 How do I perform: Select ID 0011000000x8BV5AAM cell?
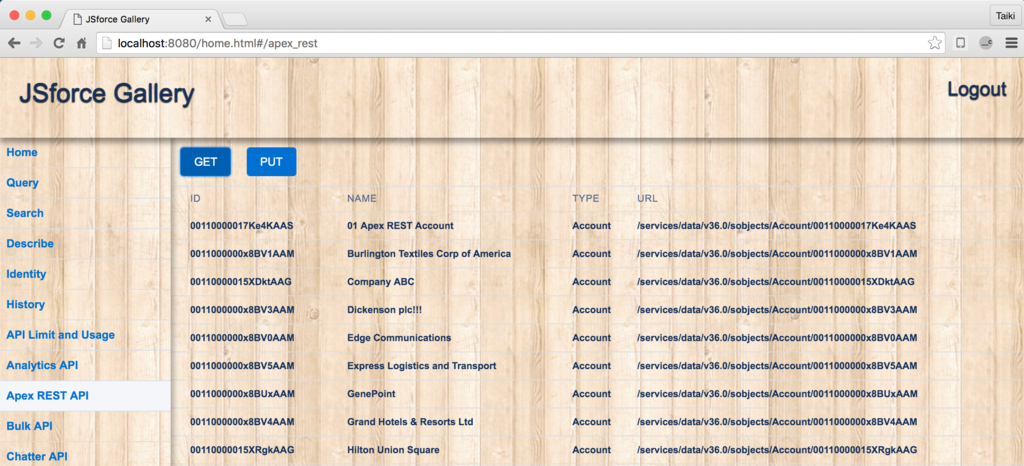point(242,366)
